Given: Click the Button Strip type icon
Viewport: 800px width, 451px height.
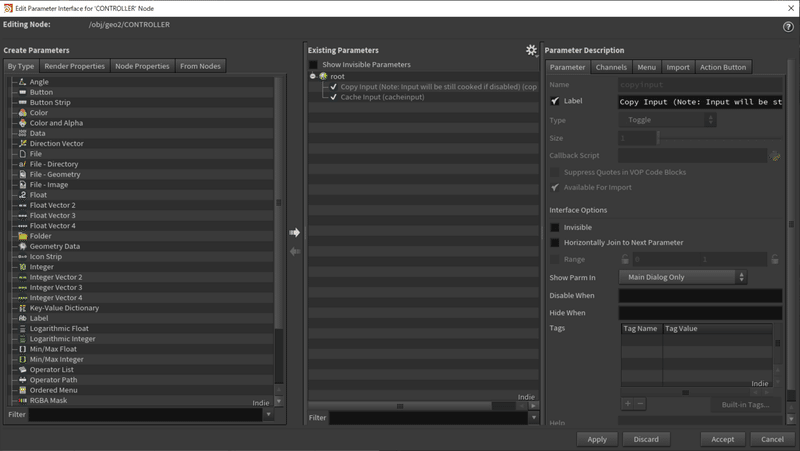Looking at the screenshot, I should point(22,102).
